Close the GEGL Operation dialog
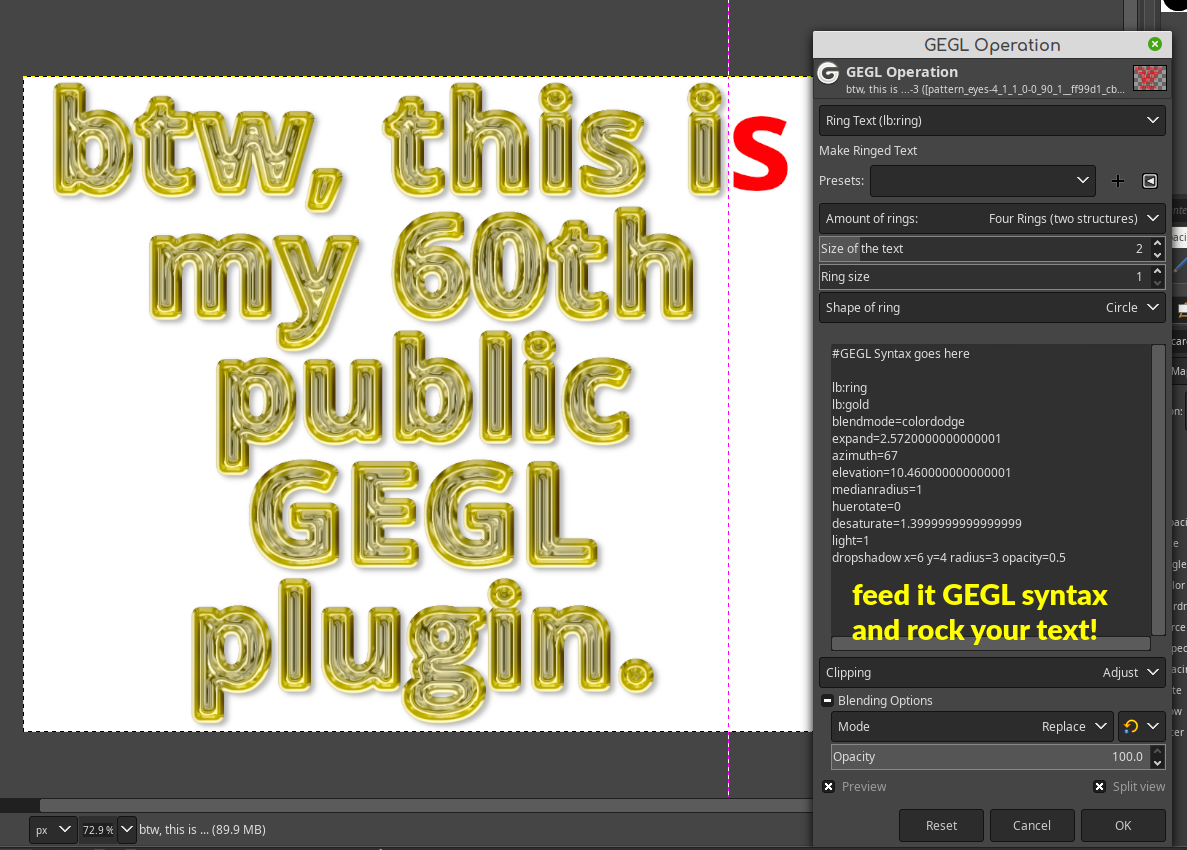This screenshot has height=850, width=1187. click(1154, 44)
